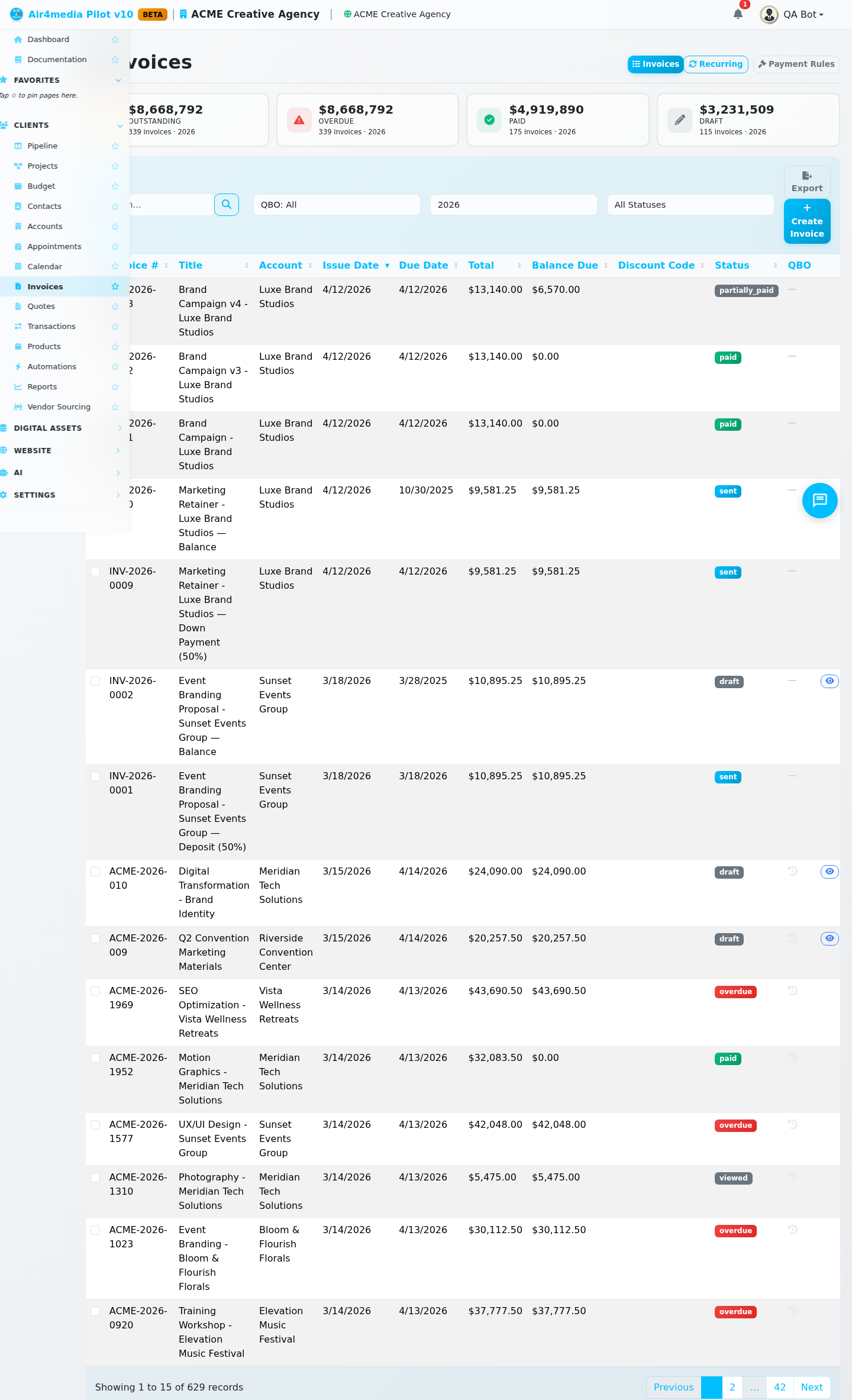
Task: Expand the Digital Assets sidebar section
Action: click(x=62, y=428)
